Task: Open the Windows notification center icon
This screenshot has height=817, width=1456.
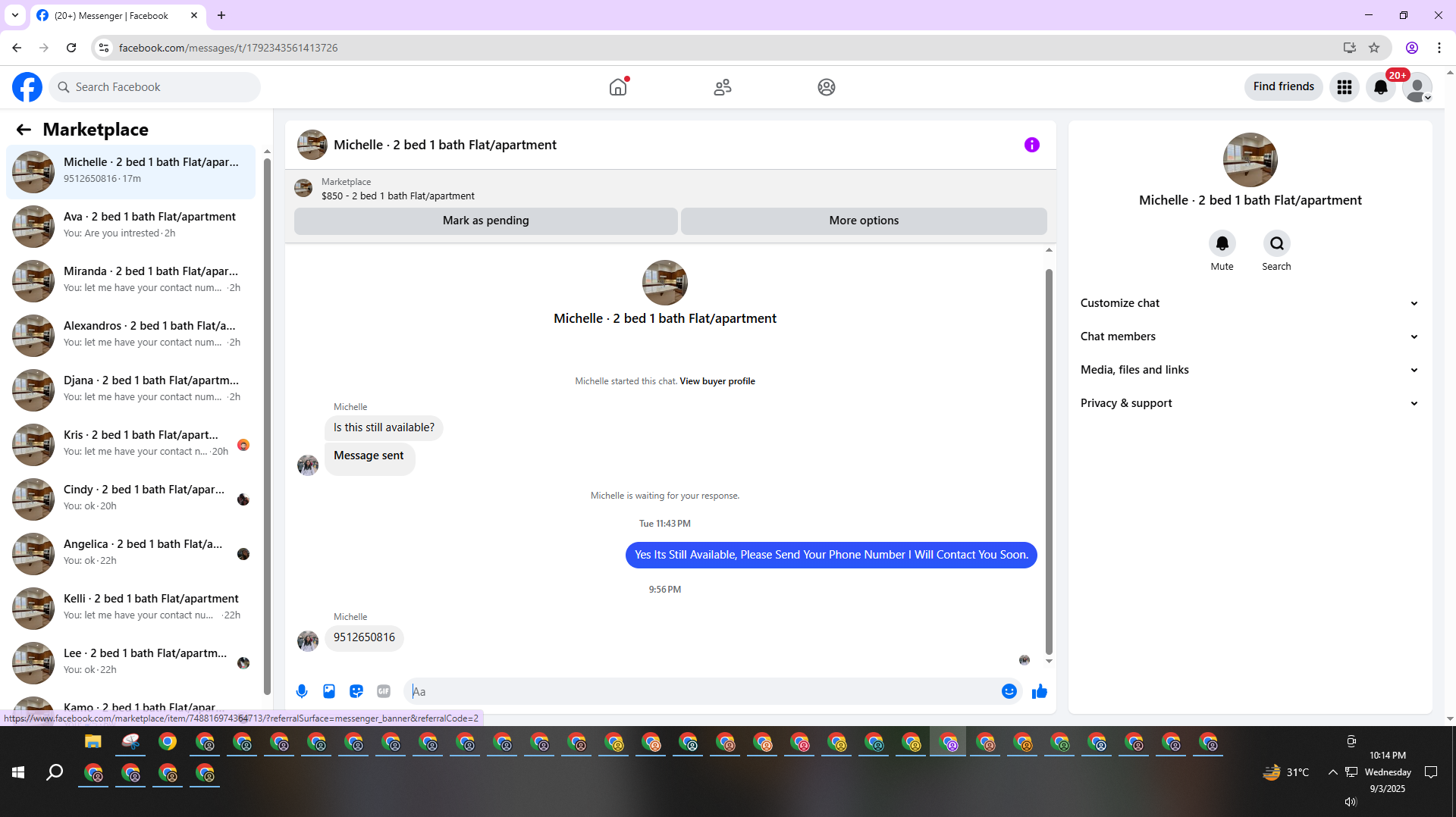Action: pyautogui.click(x=1431, y=772)
